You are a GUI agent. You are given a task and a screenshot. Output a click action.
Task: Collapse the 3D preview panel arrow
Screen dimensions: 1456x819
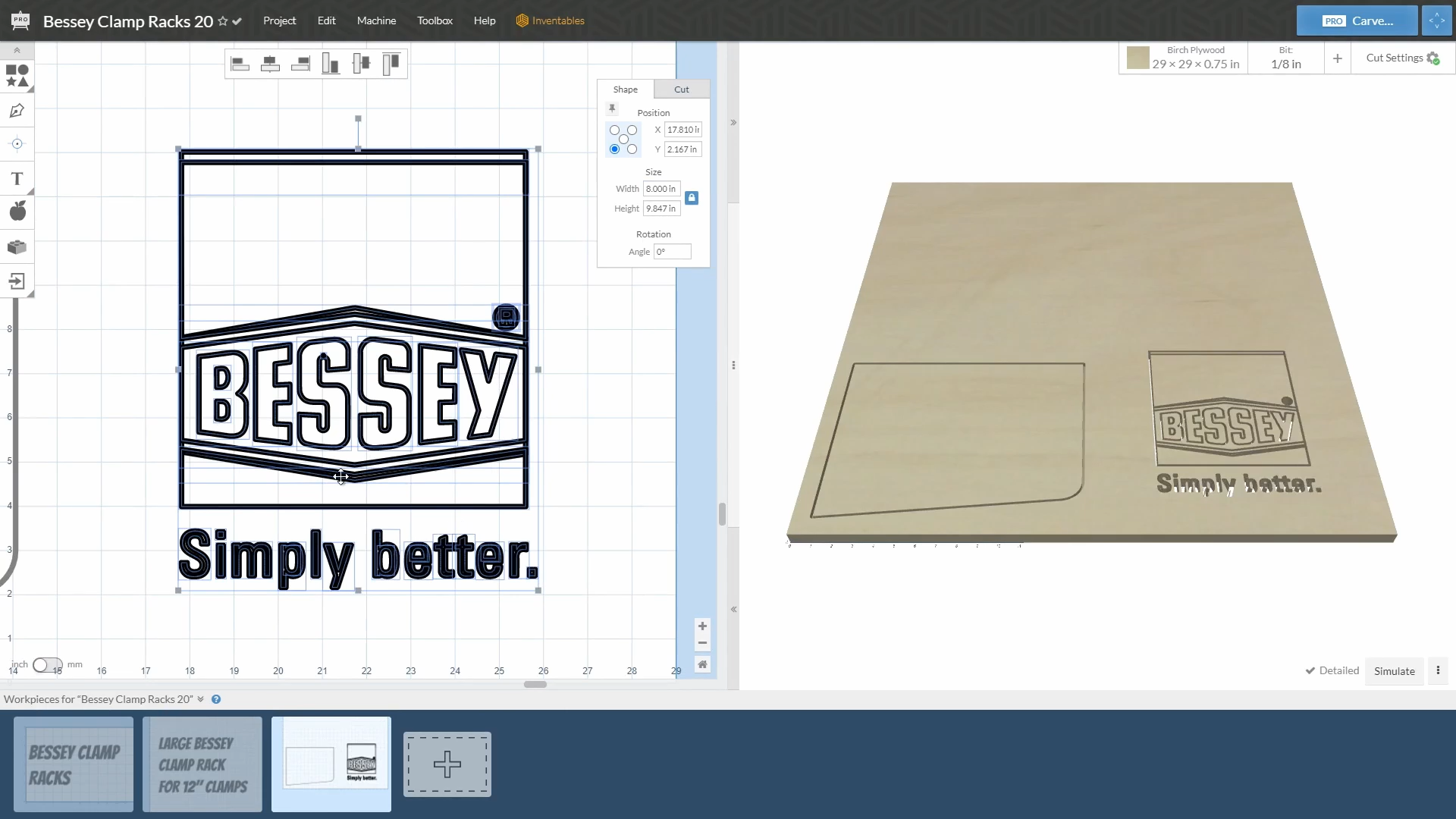pyautogui.click(x=734, y=609)
